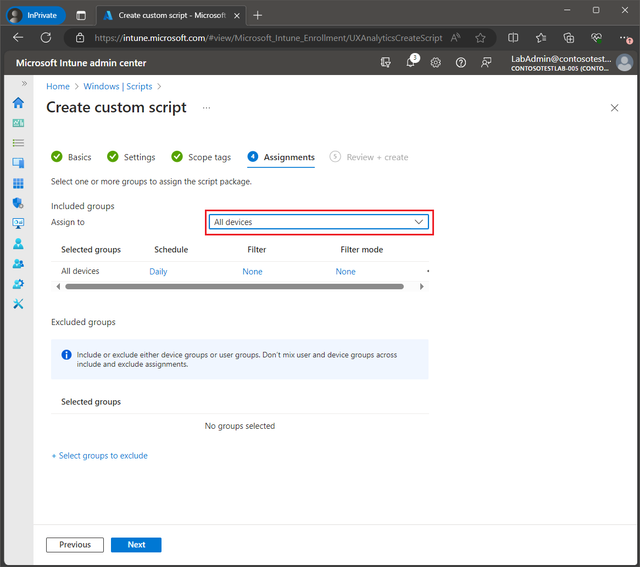The image size is (640, 567).
Task: Open split screen browser icon
Action: coord(513,38)
